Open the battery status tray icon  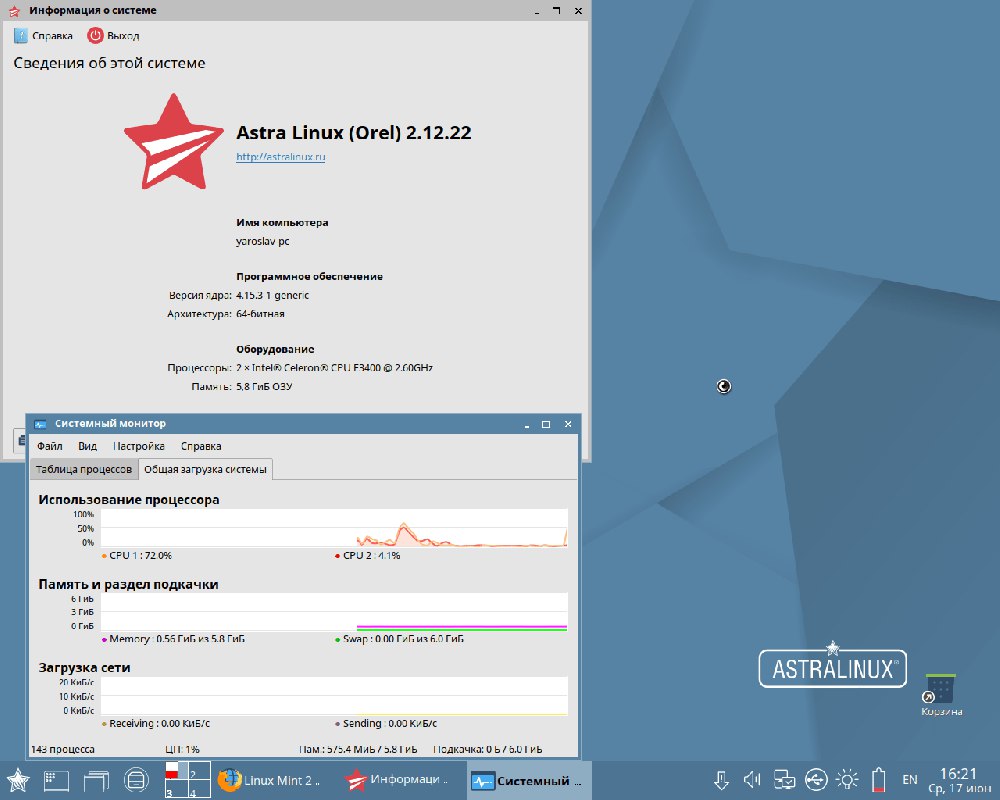coord(879,780)
